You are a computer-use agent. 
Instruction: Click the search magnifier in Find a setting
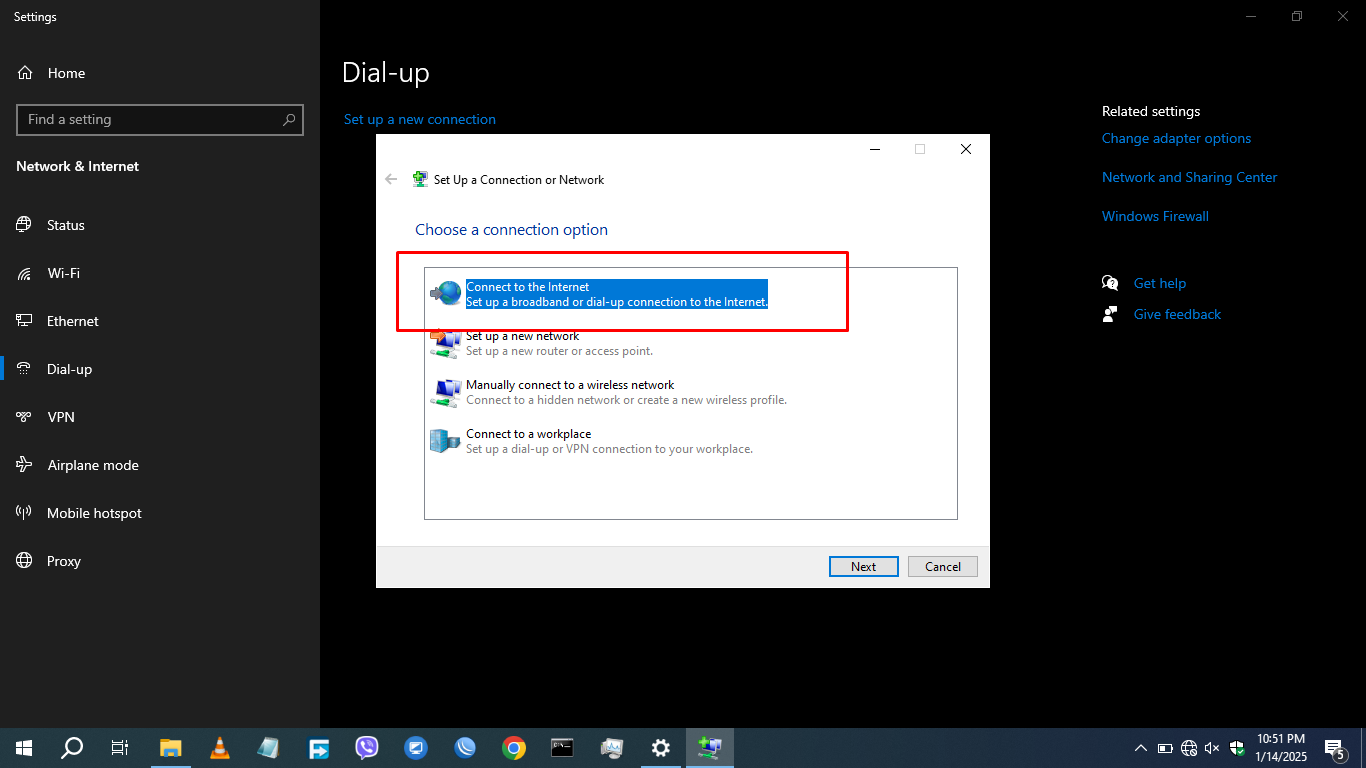point(289,119)
